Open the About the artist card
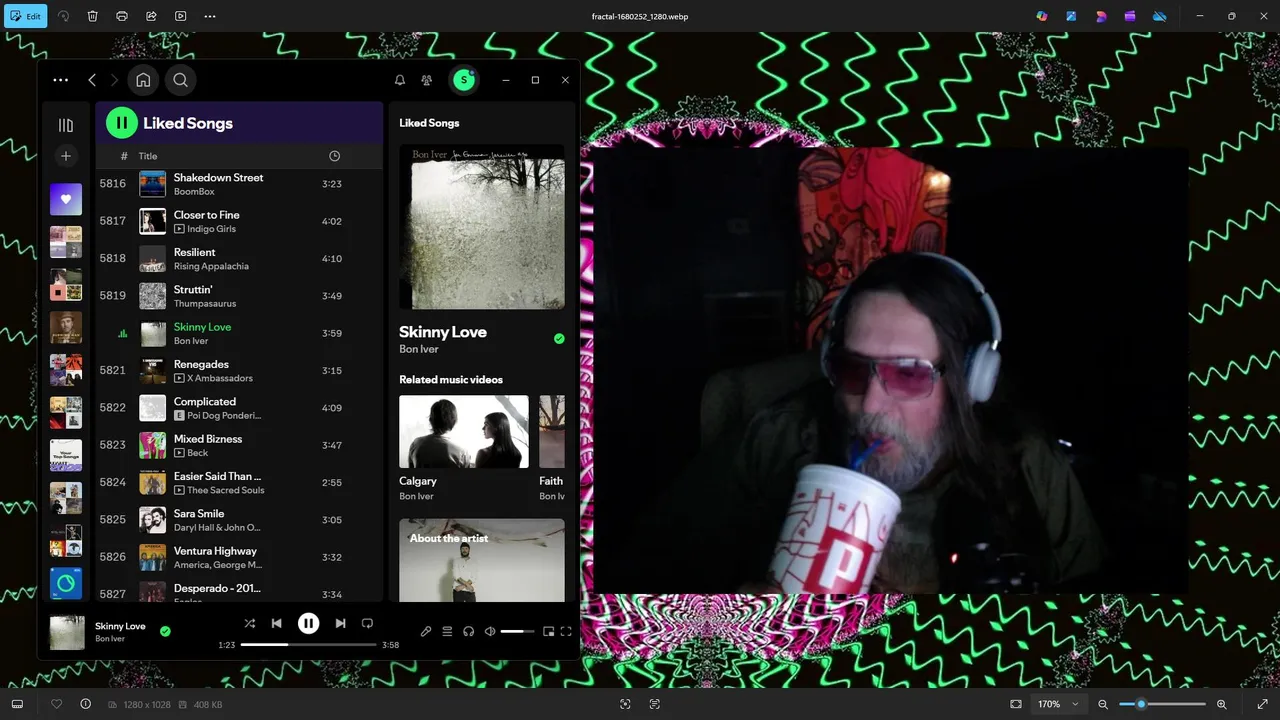This screenshot has width=1280, height=720. [x=482, y=560]
